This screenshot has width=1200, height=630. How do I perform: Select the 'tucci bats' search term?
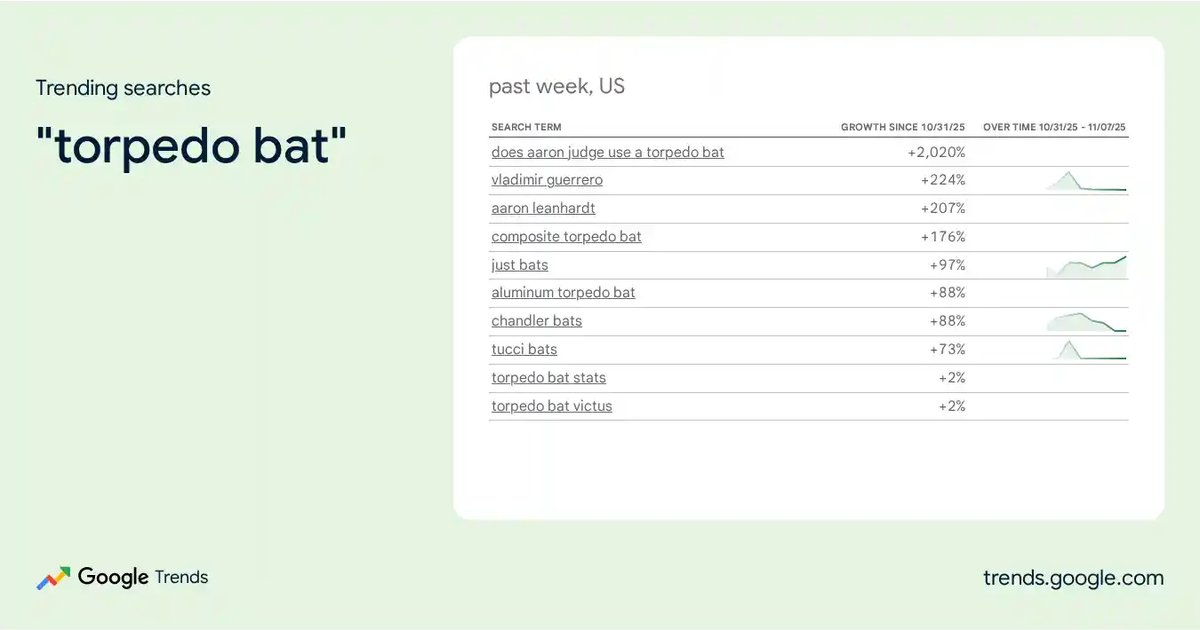tap(524, 349)
